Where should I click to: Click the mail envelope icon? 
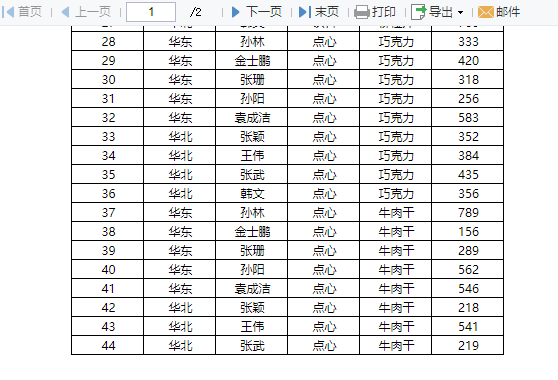click(x=486, y=12)
